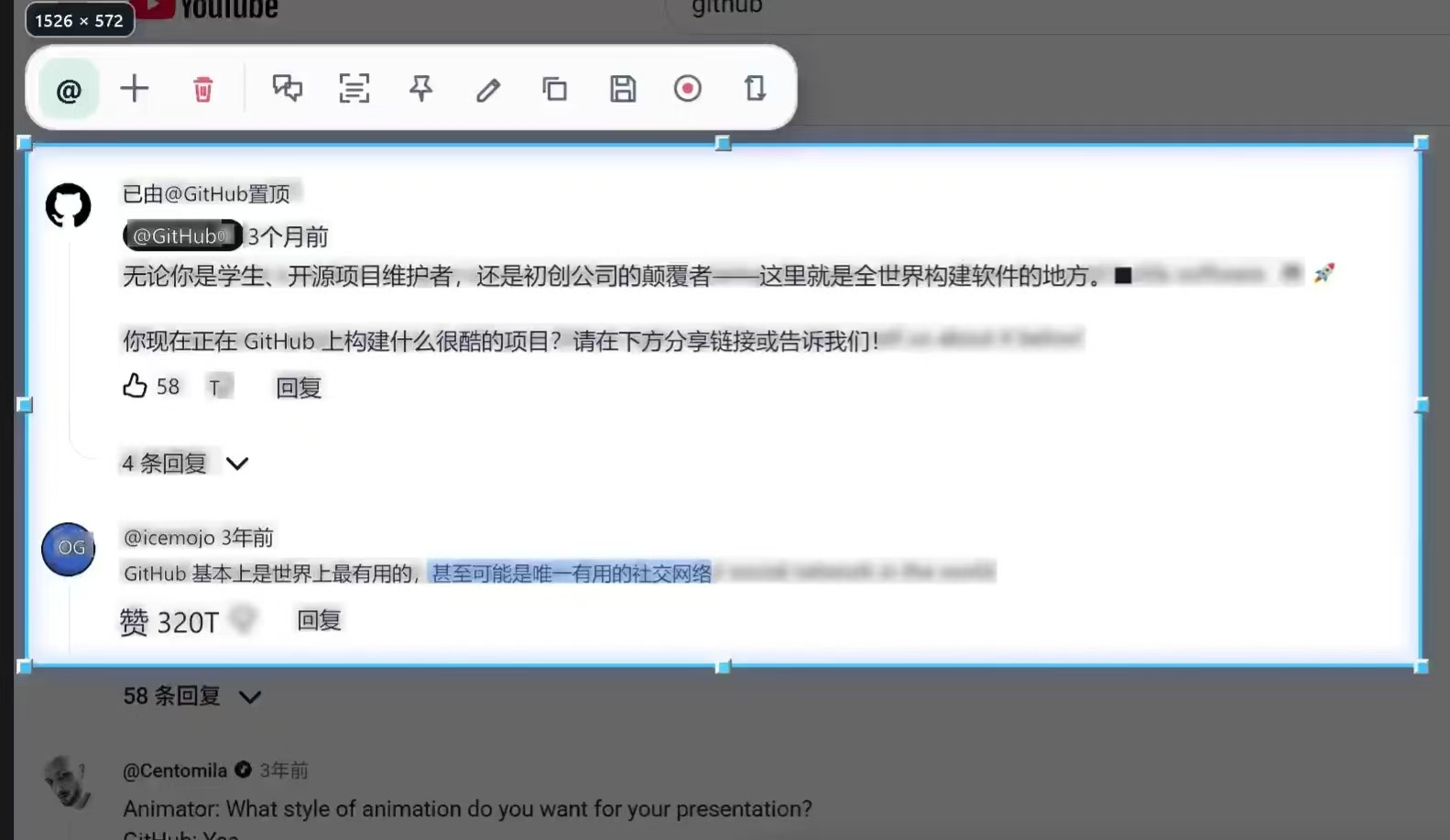Open the translate chat-bubbles tool

[x=288, y=88]
